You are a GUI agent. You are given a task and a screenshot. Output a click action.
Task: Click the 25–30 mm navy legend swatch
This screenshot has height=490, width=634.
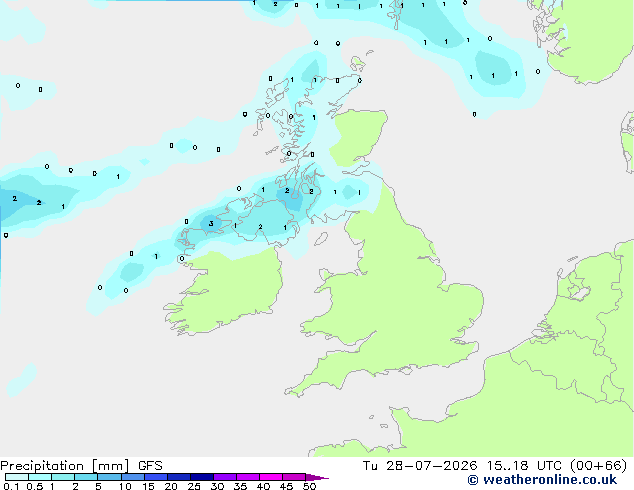(202, 477)
